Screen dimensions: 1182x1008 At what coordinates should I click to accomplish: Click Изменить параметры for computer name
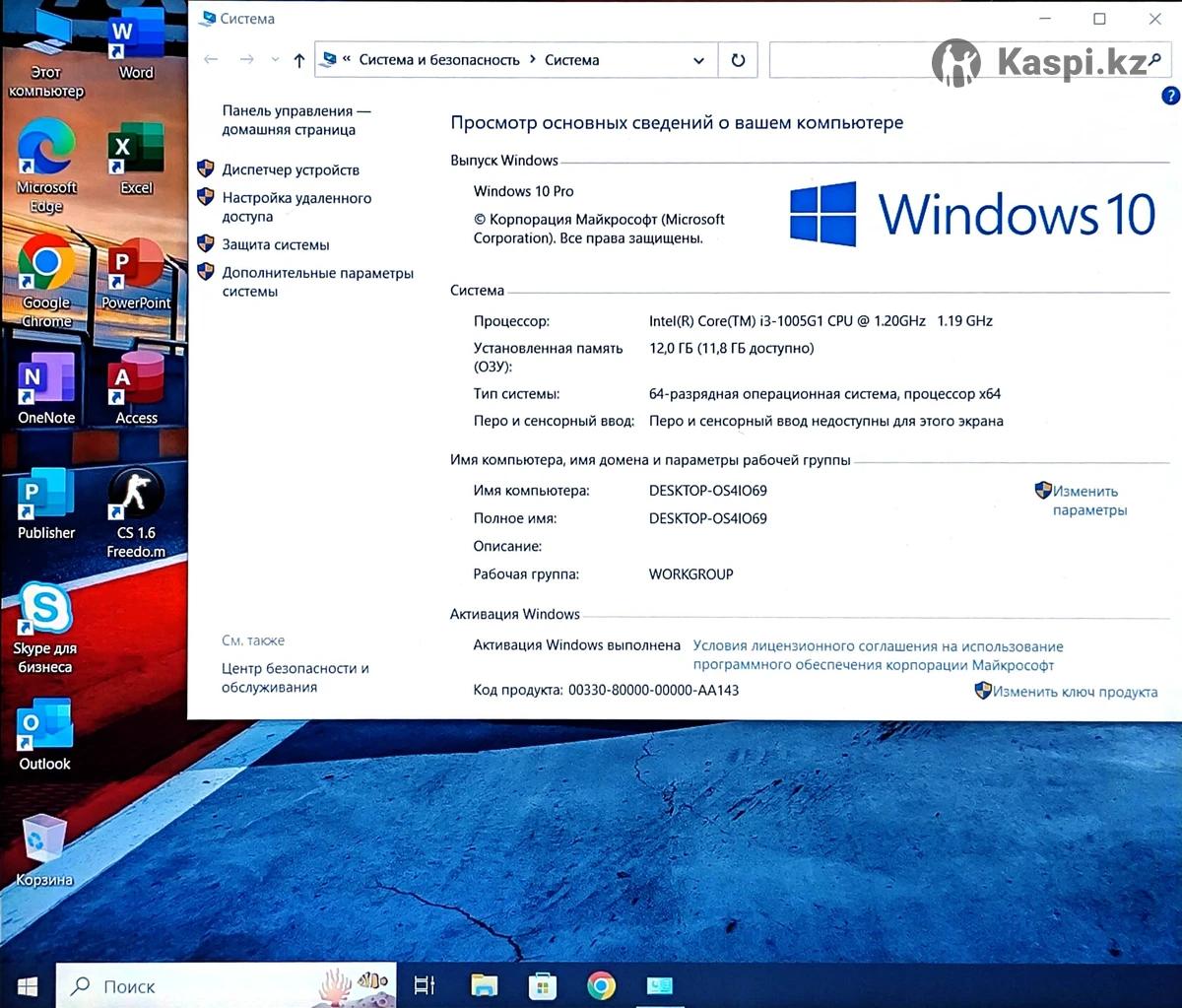pyautogui.click(x=1089, y=501)
